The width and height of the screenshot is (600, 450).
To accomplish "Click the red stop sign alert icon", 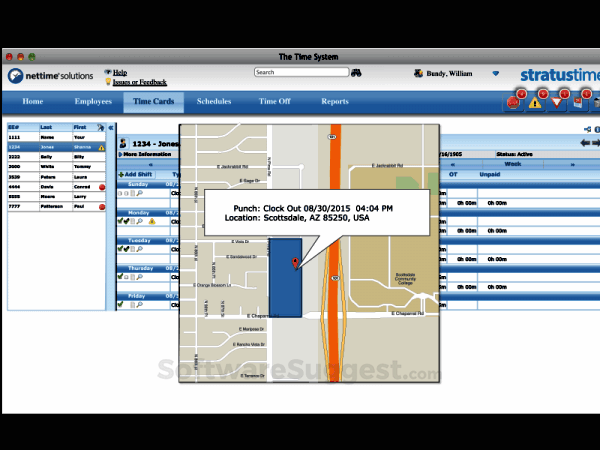I will point(514,100).
